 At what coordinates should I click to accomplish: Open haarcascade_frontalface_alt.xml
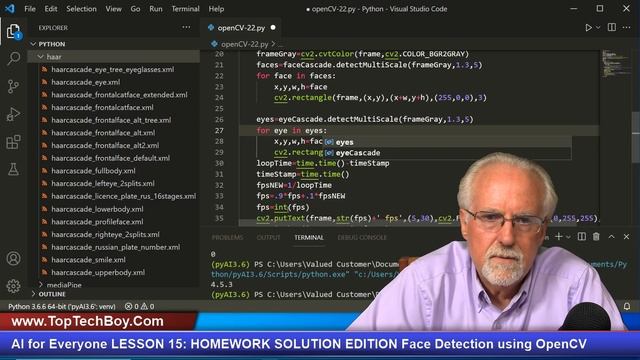pos(103,133)
